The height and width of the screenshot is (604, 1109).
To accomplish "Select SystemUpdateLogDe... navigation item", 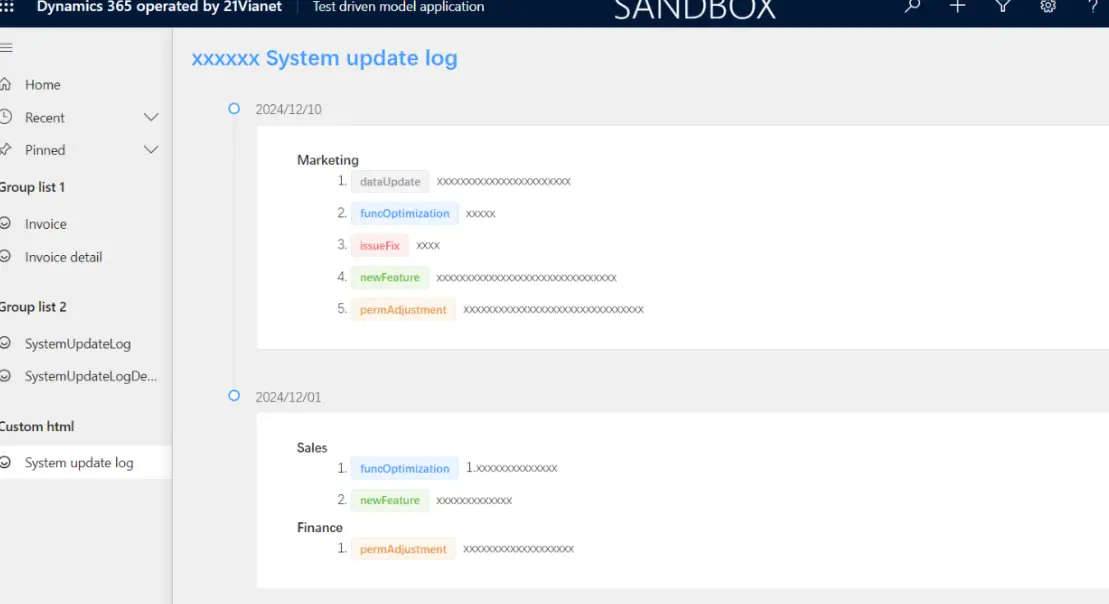I will point(90,377).
